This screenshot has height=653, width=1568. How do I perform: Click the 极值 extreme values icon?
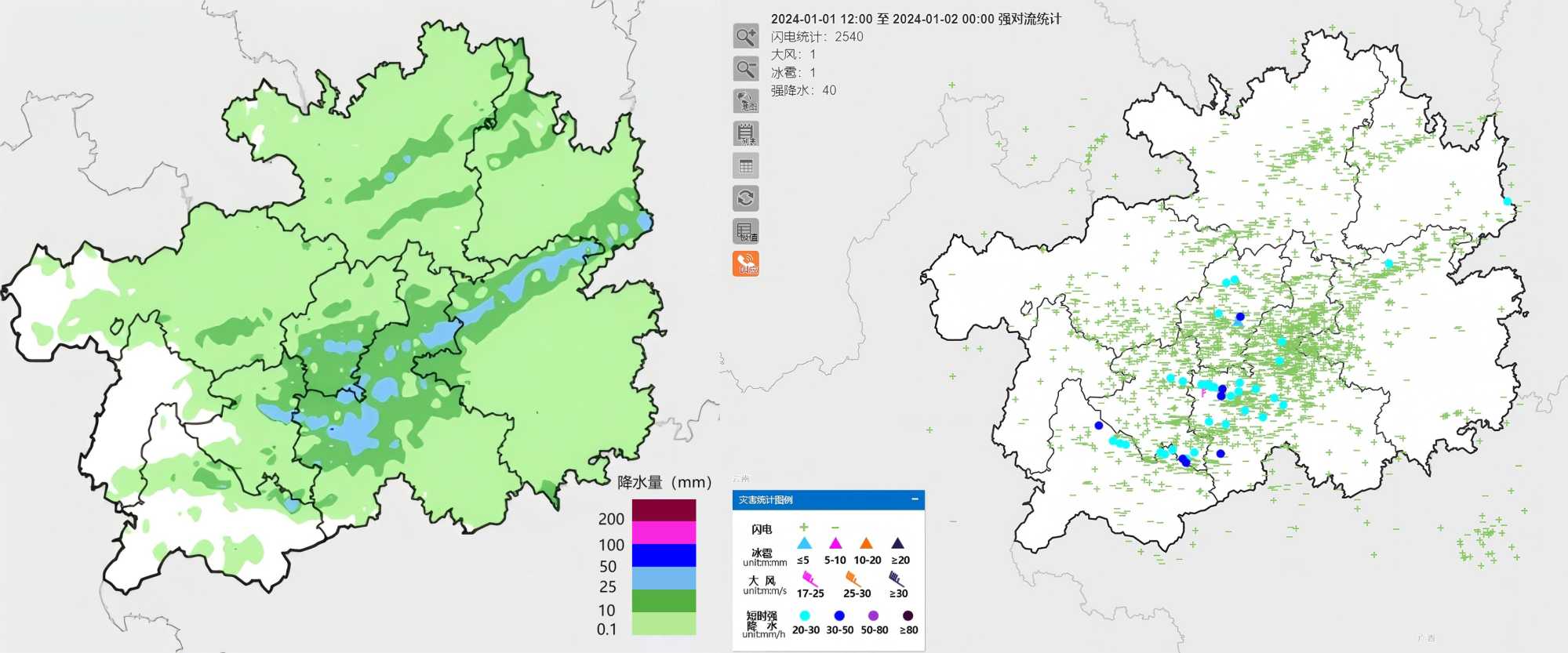[745, 231]
